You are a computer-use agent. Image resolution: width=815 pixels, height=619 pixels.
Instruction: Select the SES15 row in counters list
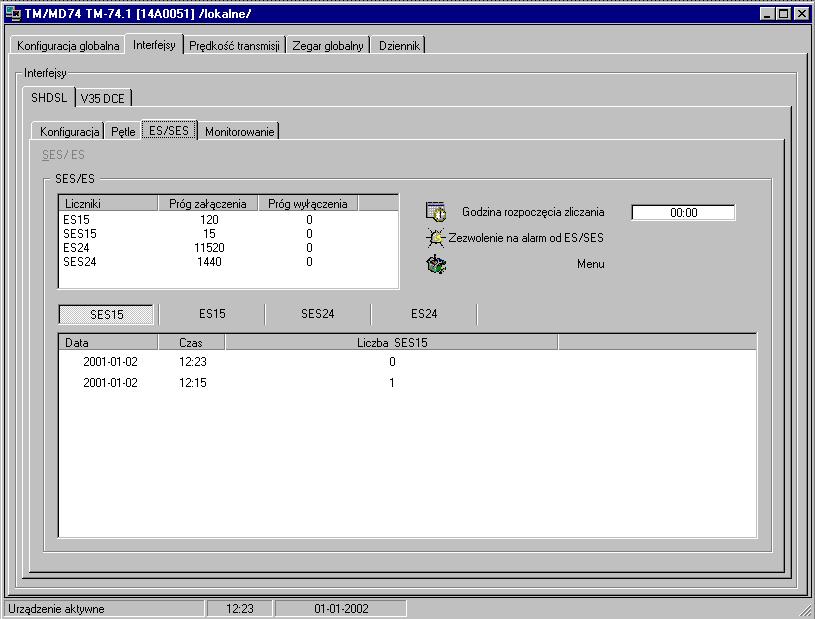coord(229,234)
